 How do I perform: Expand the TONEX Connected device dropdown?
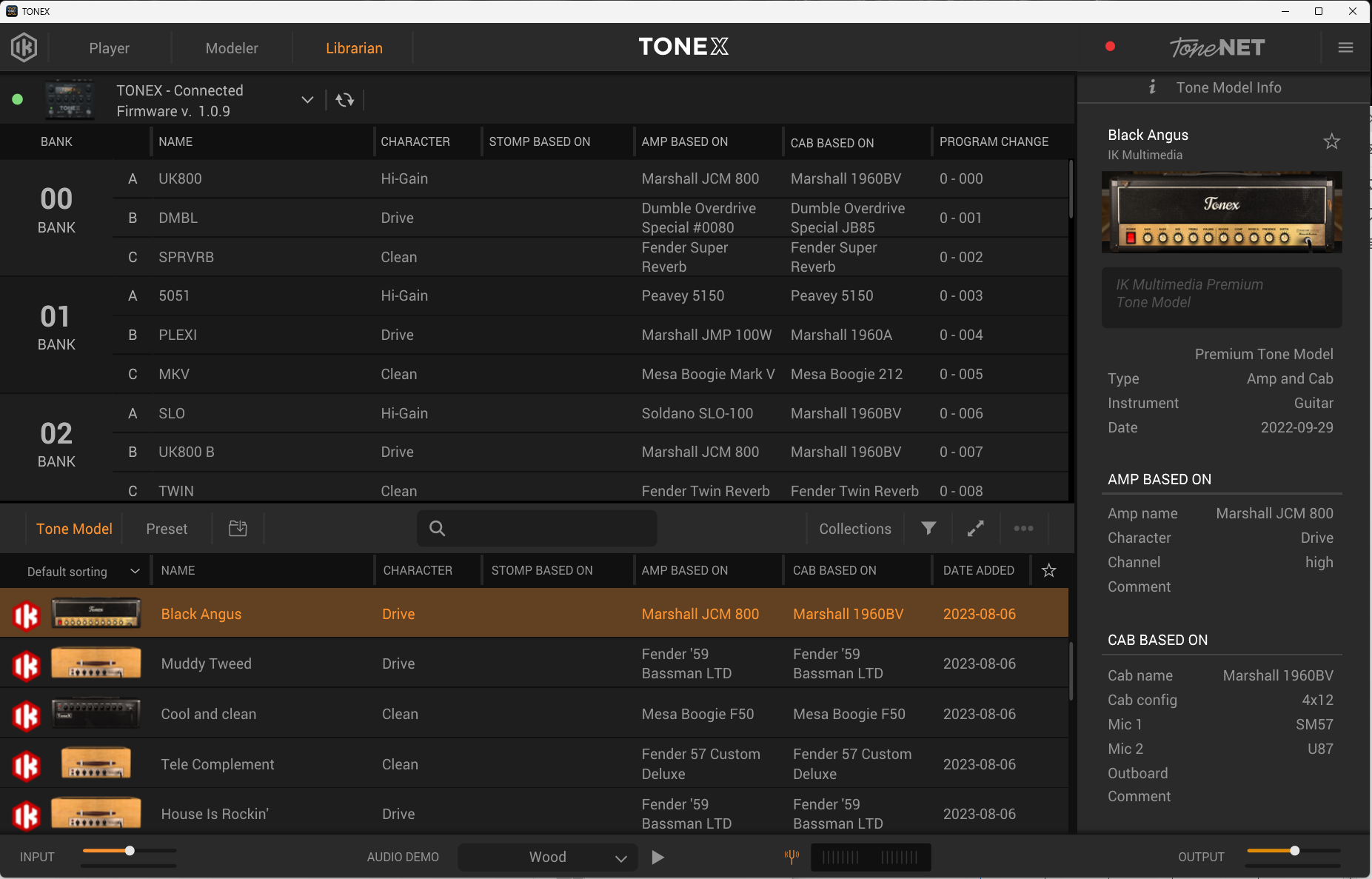[x=307, y=100]
